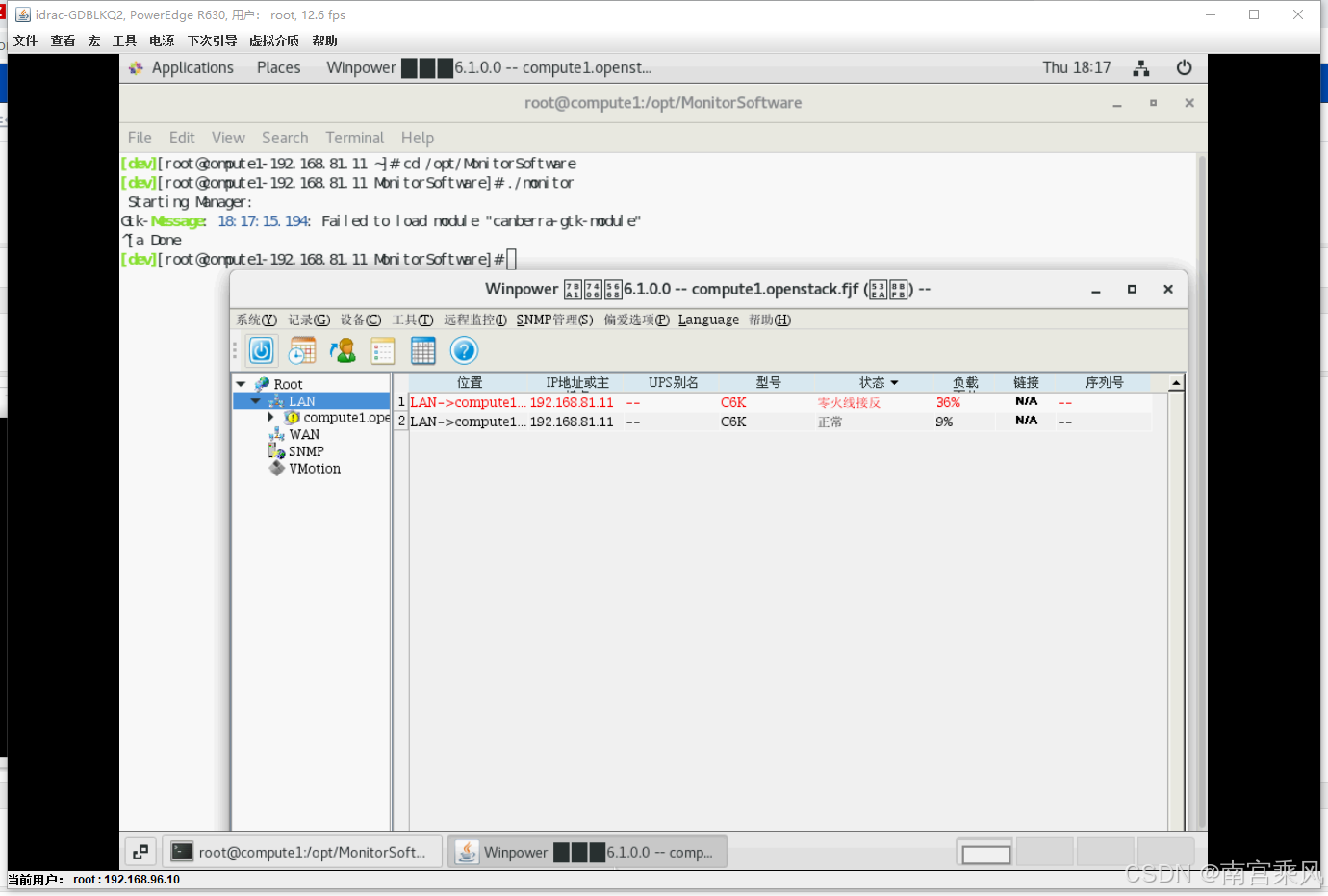
Task: Click the Thu 18:17 clock
Action: click(x=1077, y=67)
